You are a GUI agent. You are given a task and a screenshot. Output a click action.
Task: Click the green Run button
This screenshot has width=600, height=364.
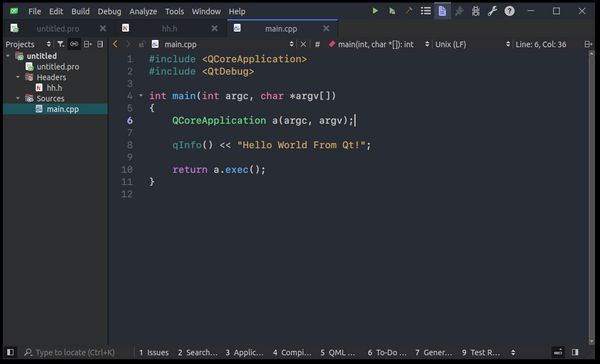click(375, 11)
